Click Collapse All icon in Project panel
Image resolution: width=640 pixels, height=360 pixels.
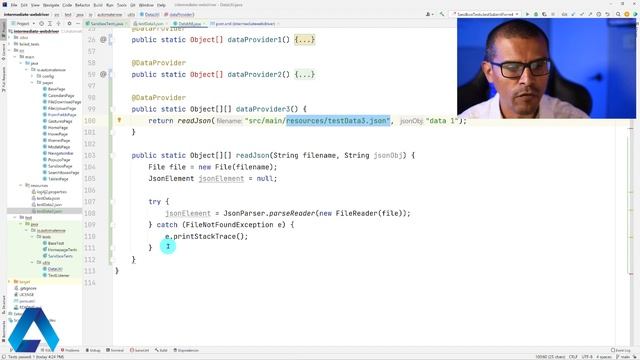tap(58, 24)
